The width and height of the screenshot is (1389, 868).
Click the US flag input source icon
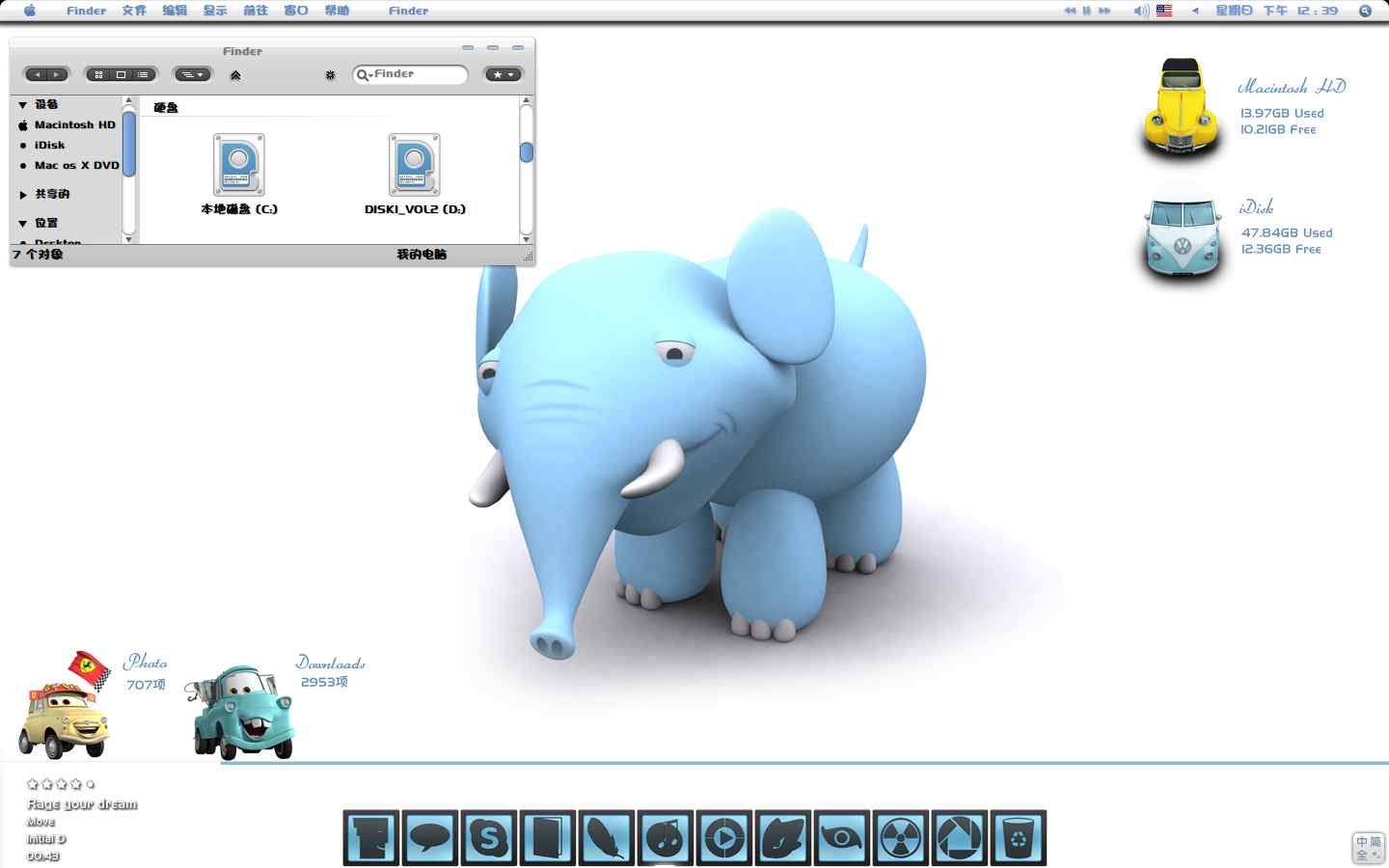1164,11
